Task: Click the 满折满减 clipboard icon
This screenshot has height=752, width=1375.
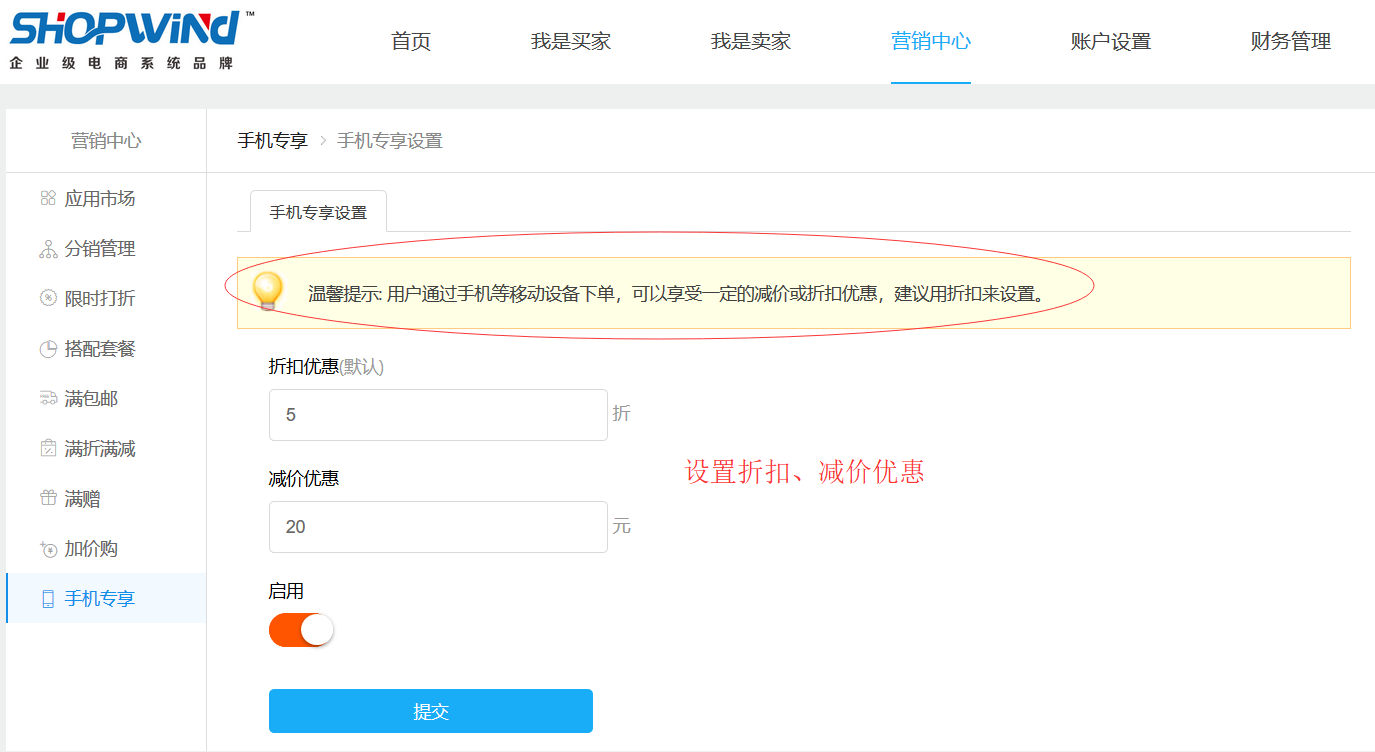Action: [48, 448]
